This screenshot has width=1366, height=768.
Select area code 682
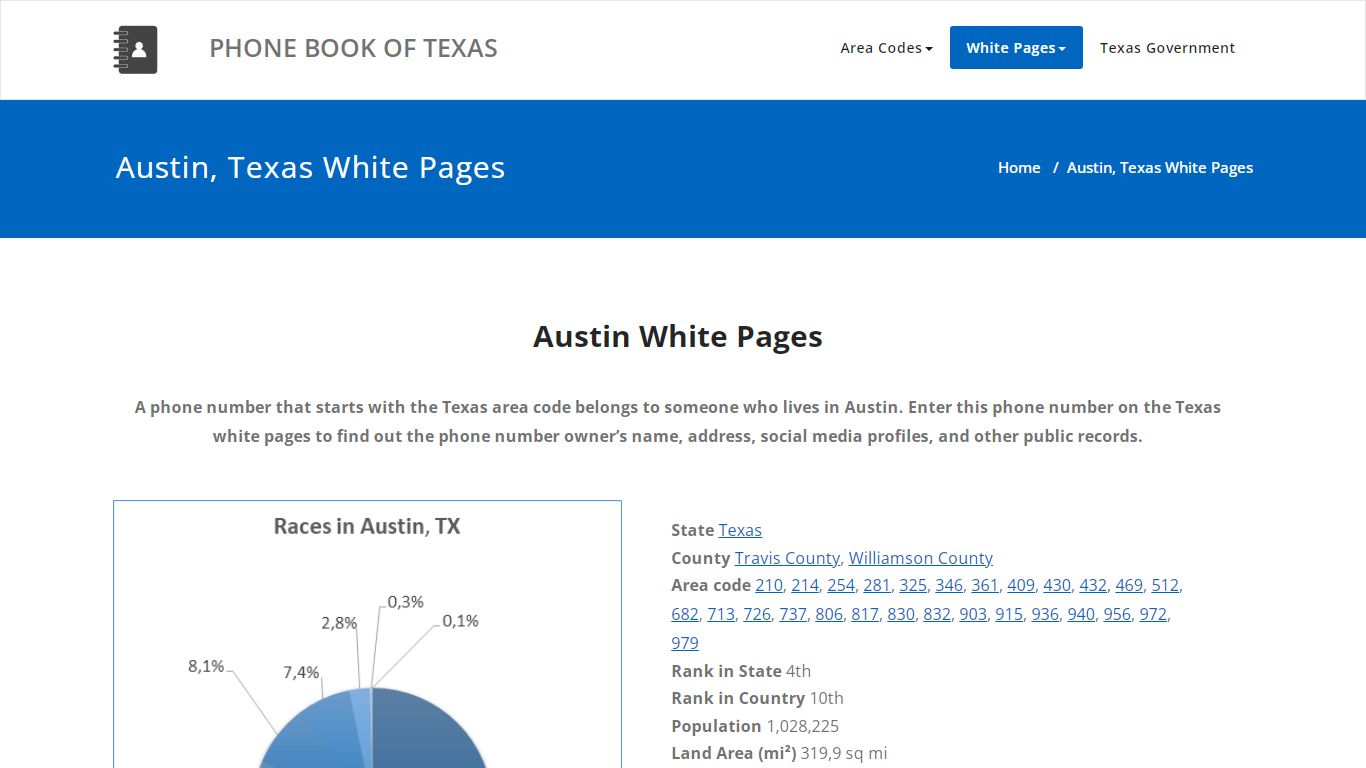click(x=685, y=614)
